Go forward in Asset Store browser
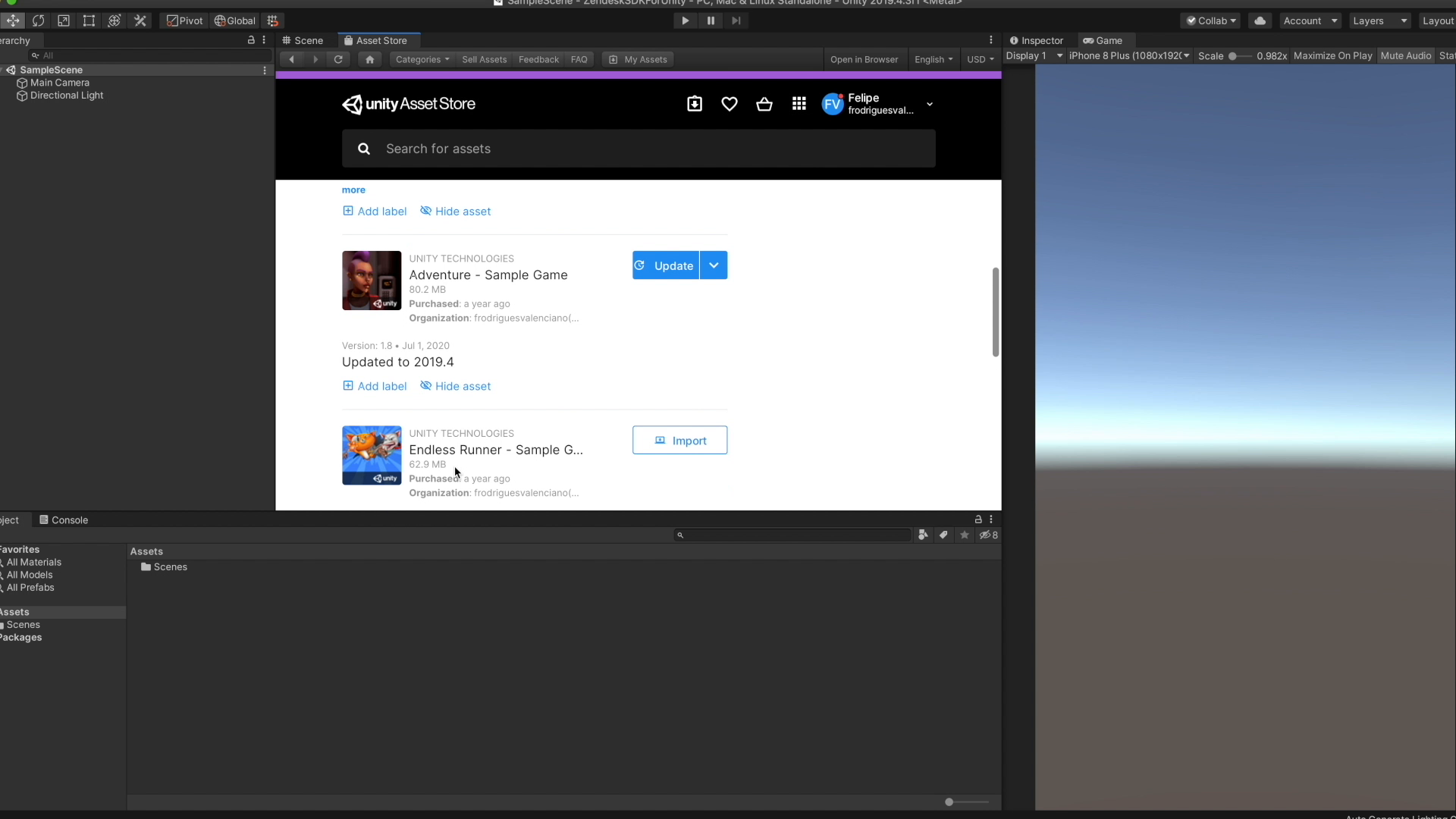This screenshot has width=1456, height=819. click(315, 59)
